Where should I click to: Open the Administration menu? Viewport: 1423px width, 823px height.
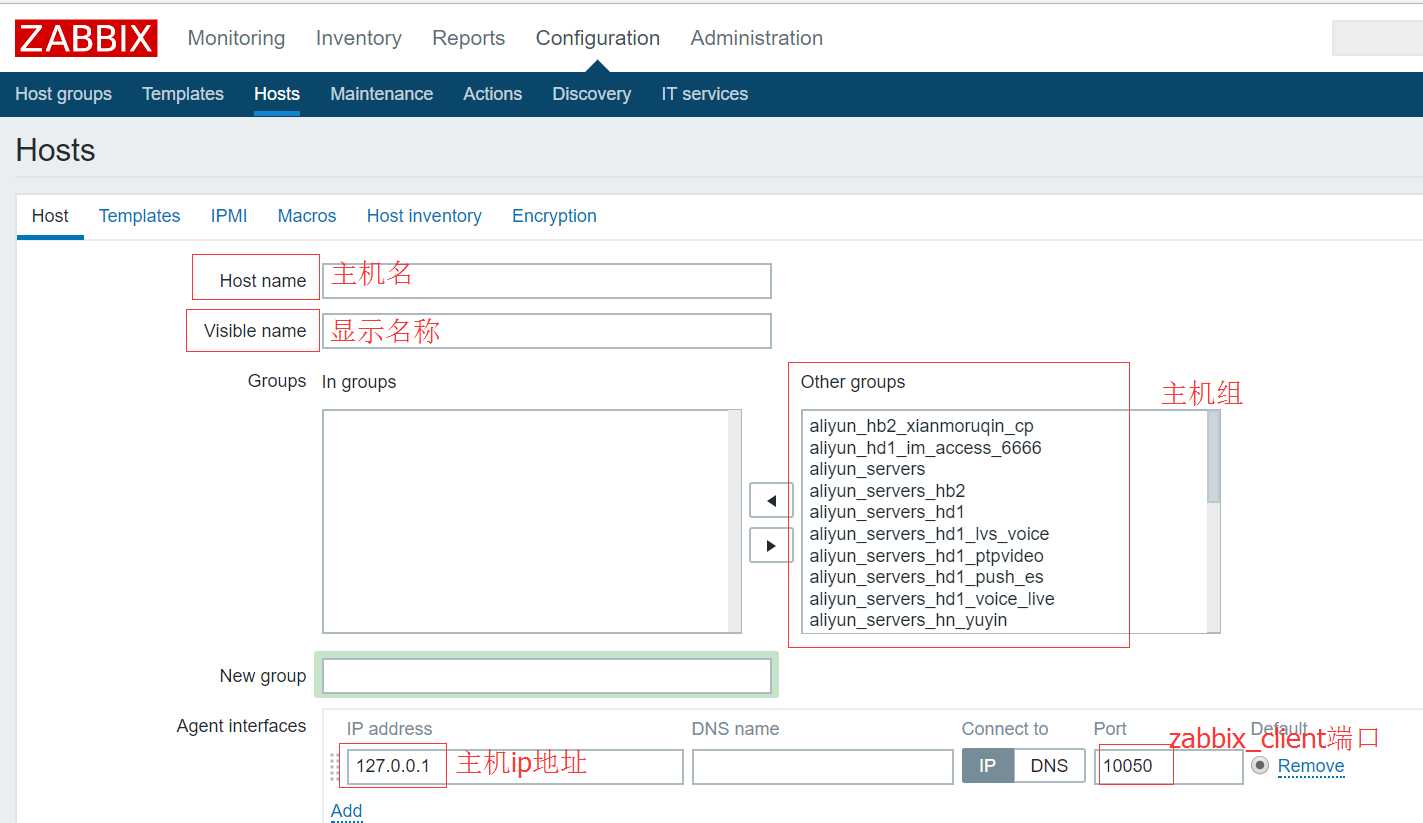tap(757, 38)
